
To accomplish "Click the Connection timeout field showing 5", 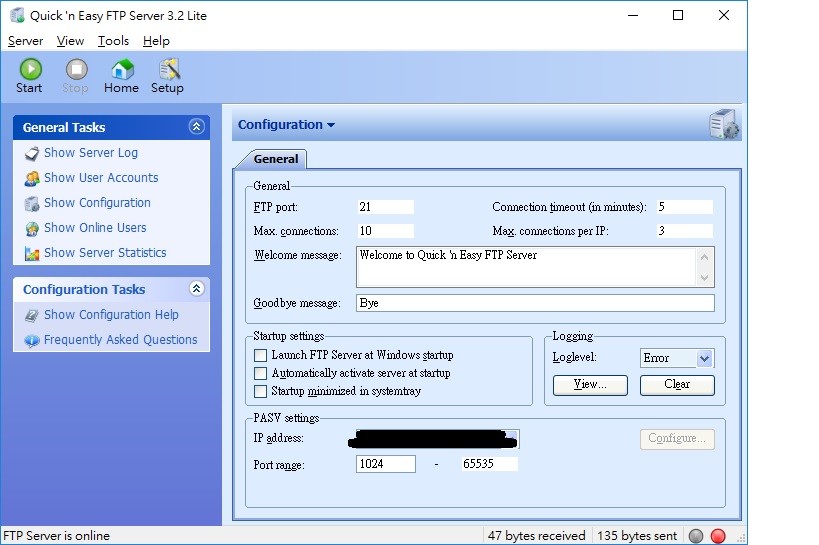I will (685, 207).
